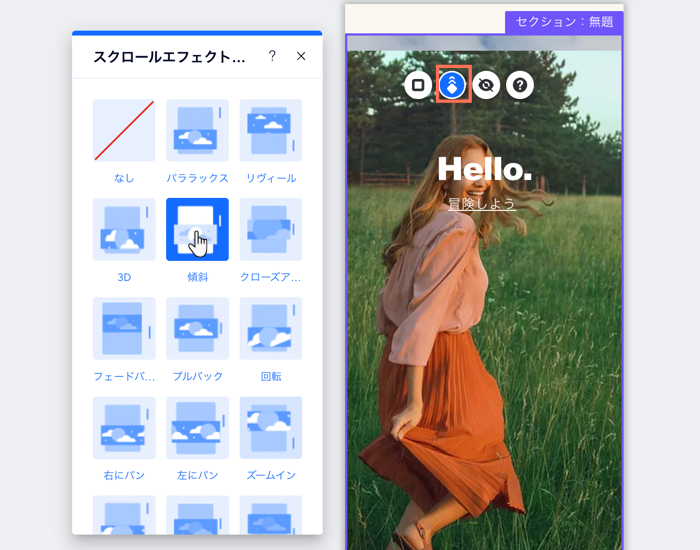The width and height of the screenshot is (700, 550).
Task: Select the 傾斜 effect thumbnail
Action: pos(197,229)
